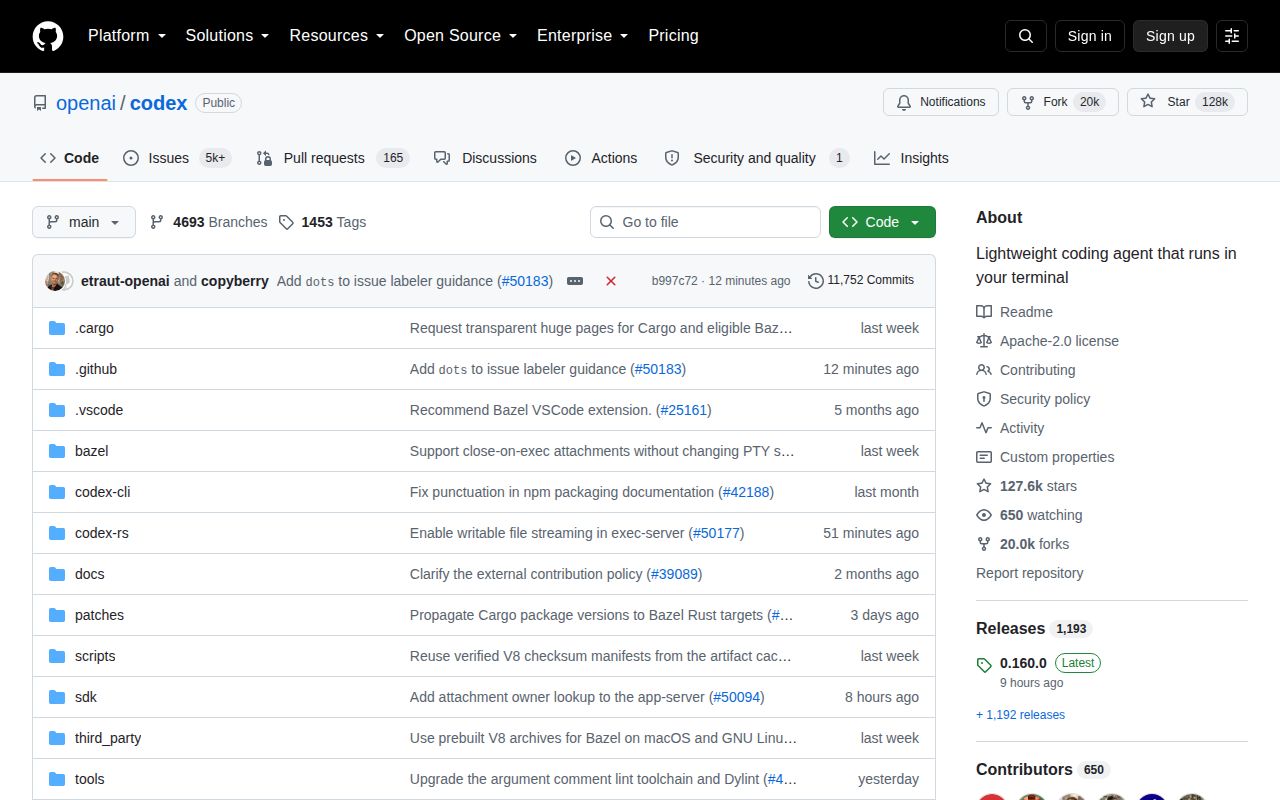1280x800 pixels.
Task: Open the Pricing link
Action: click(x=673, y=36)
